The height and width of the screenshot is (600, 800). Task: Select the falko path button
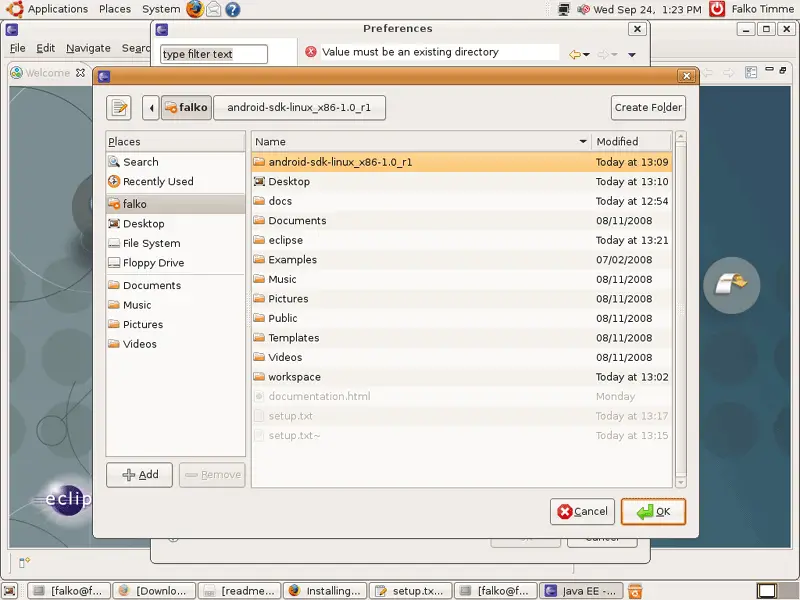click(186, 108)
